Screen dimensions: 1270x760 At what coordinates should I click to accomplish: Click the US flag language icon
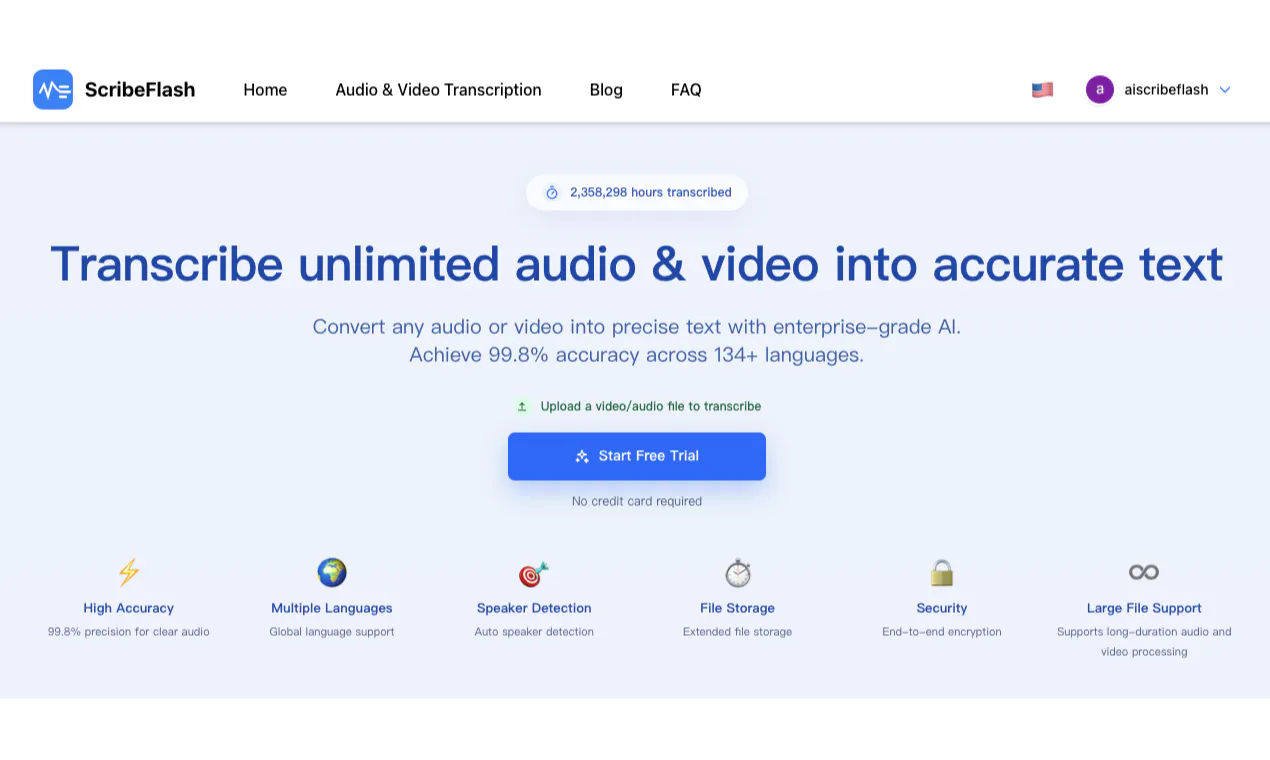1042,90
